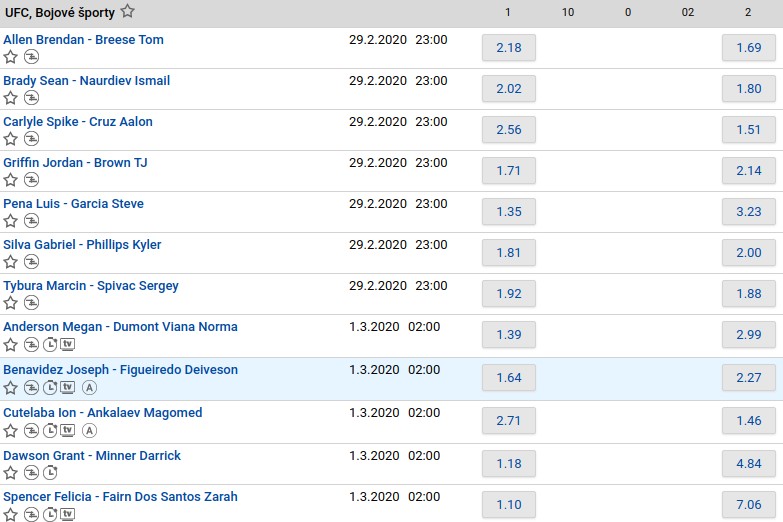Open Carlyle Spike - Cruz Aalon match

click(x=78, y=121)
